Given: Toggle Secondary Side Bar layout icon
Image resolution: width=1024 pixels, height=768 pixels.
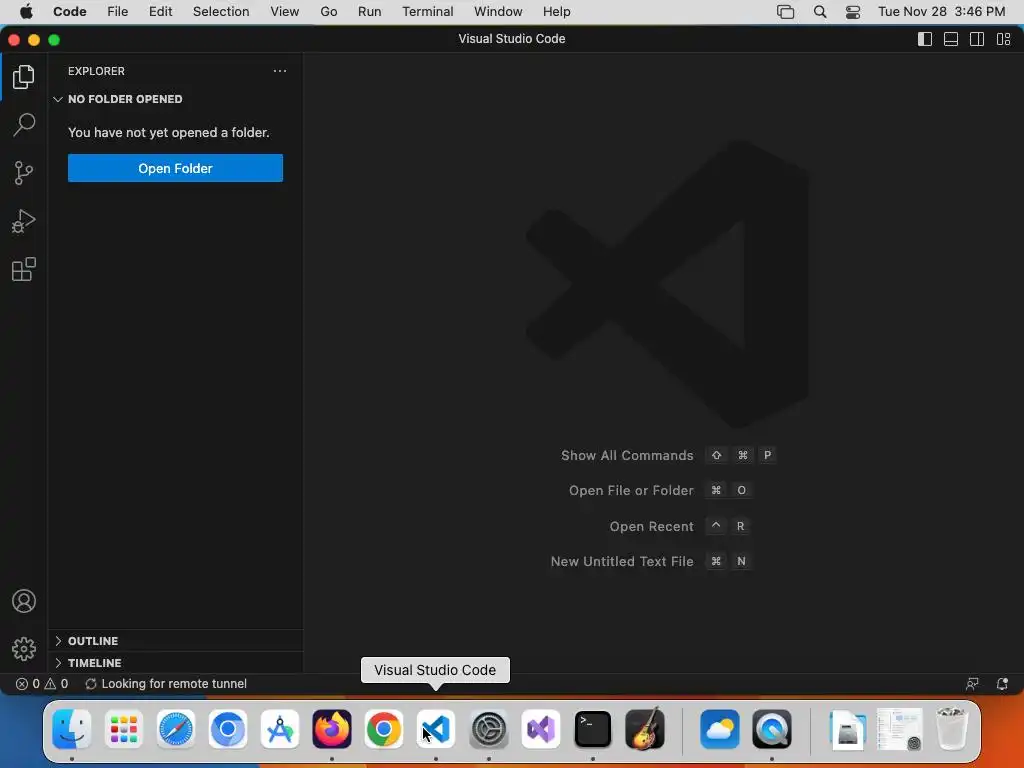Looking at the screenshot, I should (977, 39).
